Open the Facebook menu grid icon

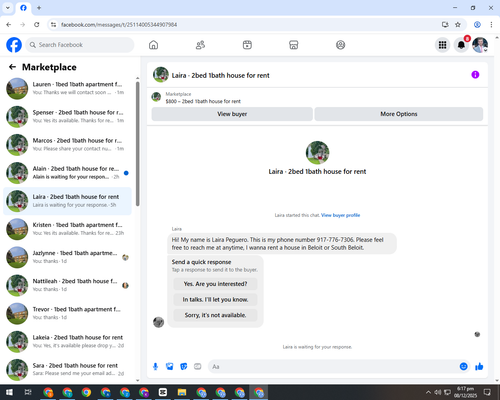pos(442,45)
